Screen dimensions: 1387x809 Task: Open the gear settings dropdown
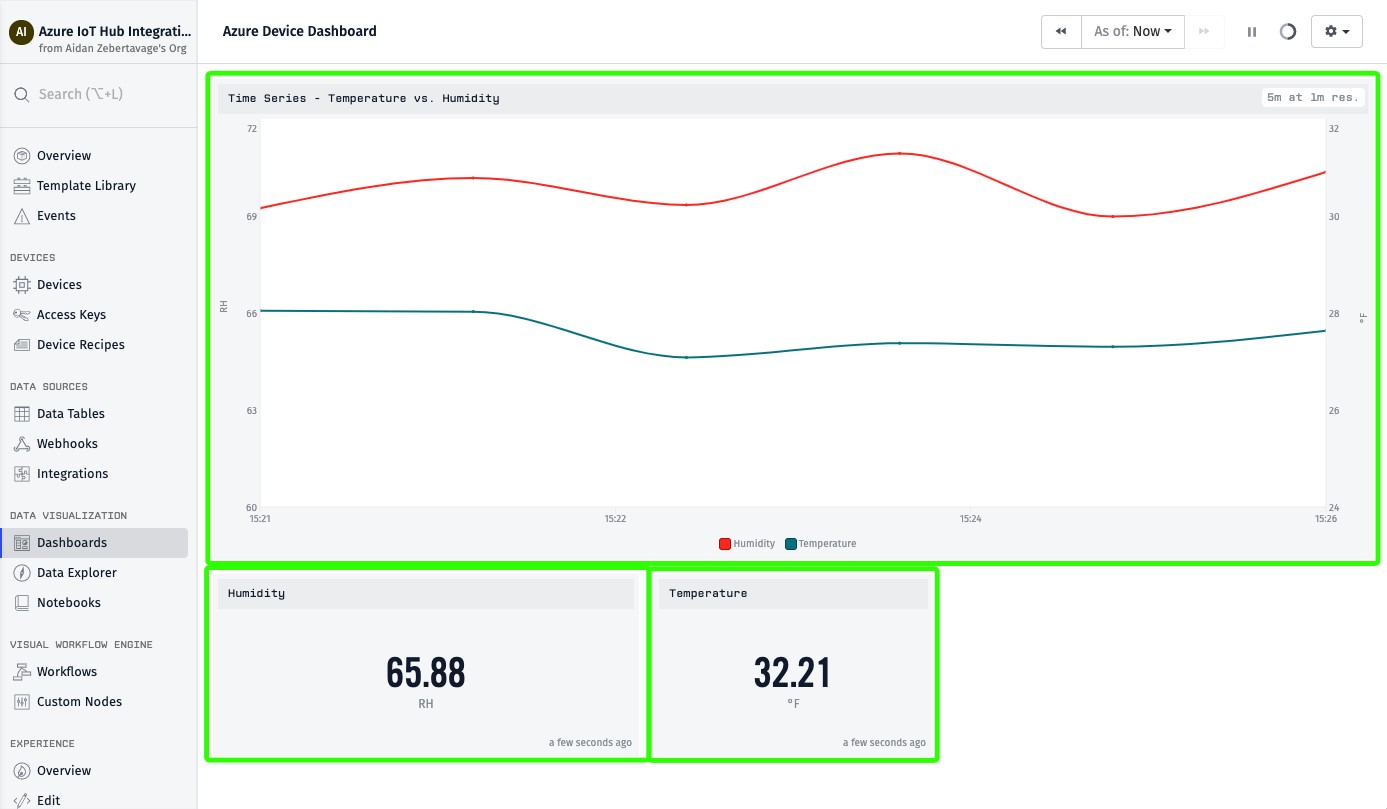(x=1337, y=32)
